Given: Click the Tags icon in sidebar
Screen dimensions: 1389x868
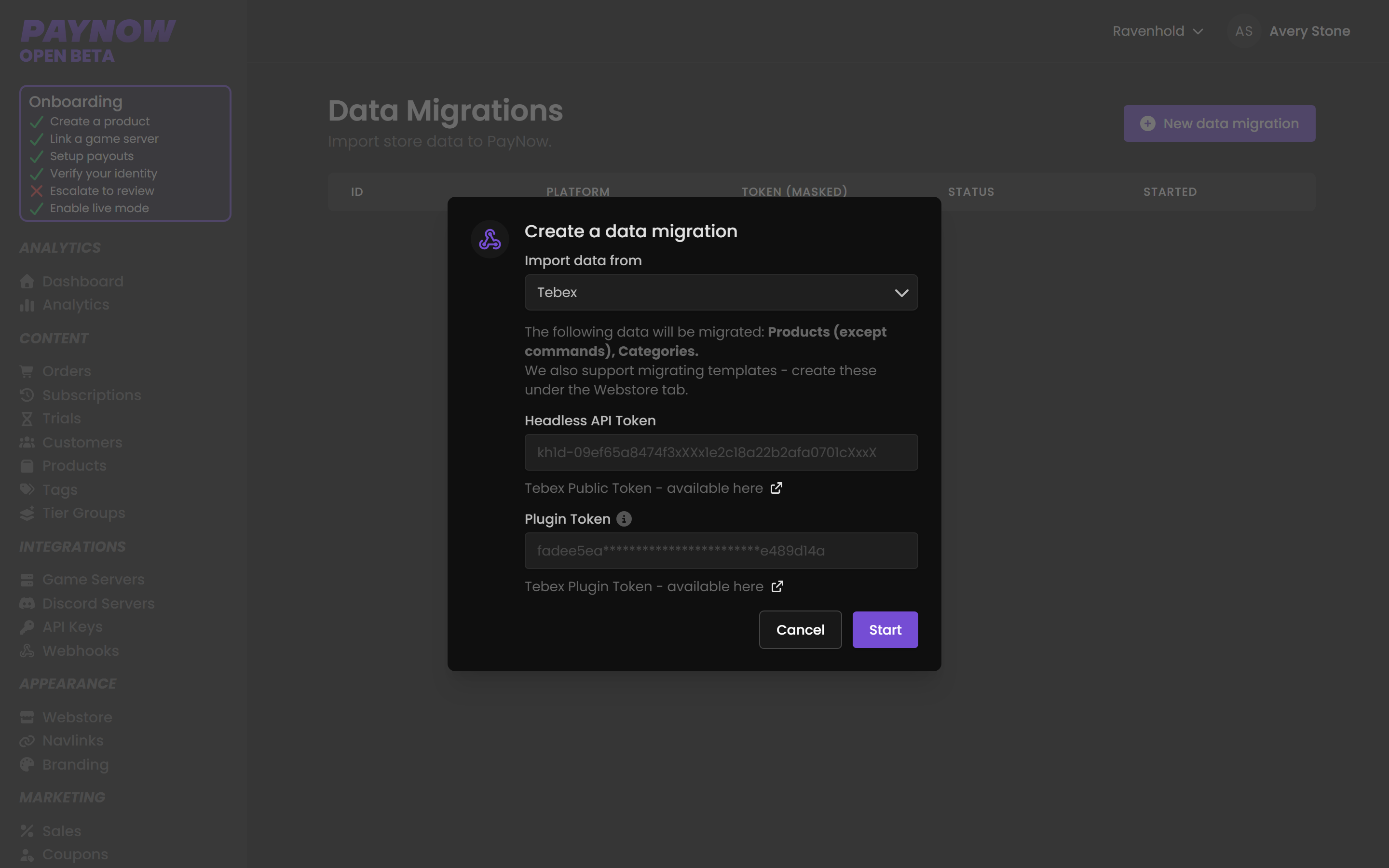Looking at the screenshot, I should tap(27, 489).
